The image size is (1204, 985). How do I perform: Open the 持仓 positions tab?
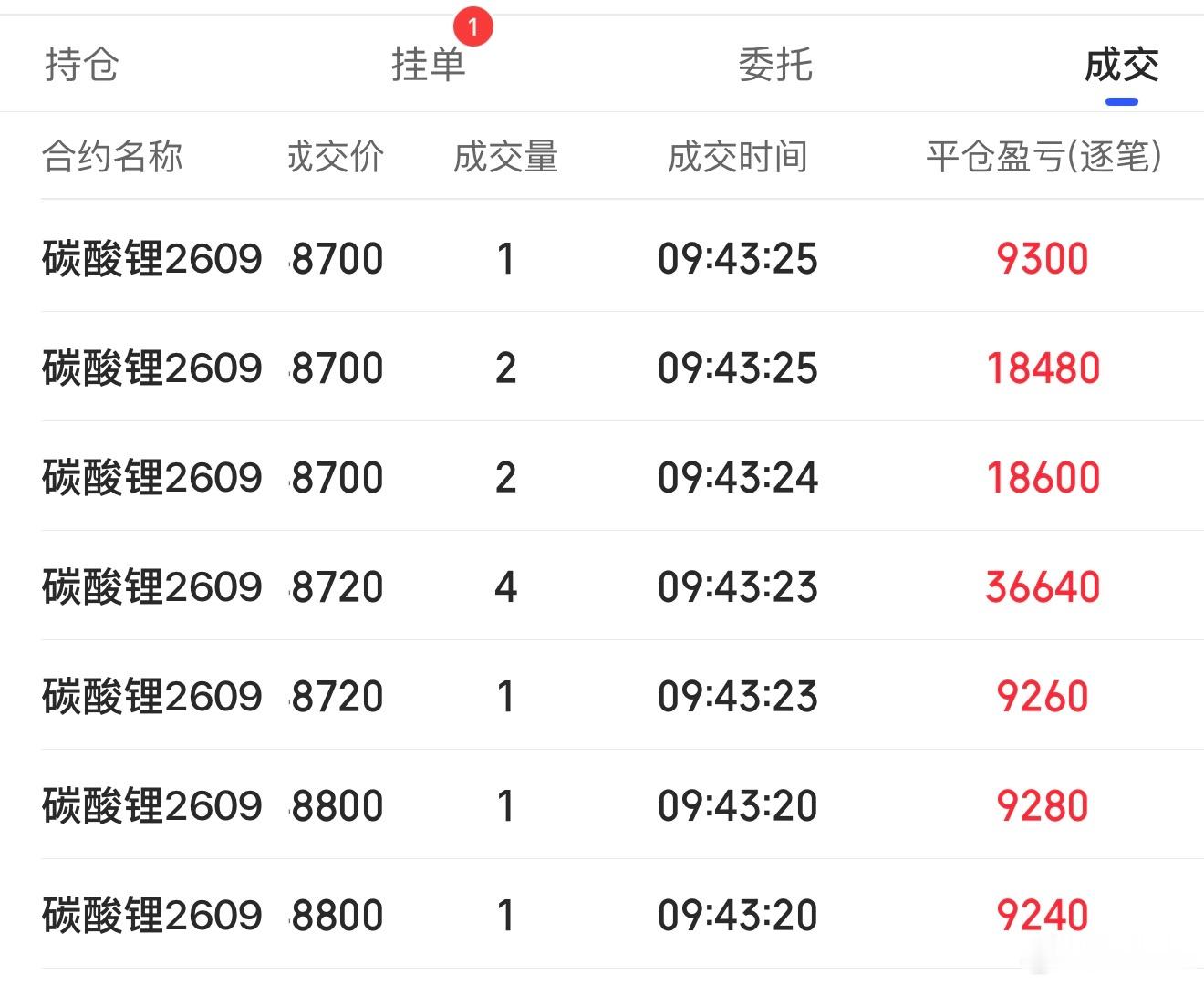pyautogui.click(x=82, y=65)
